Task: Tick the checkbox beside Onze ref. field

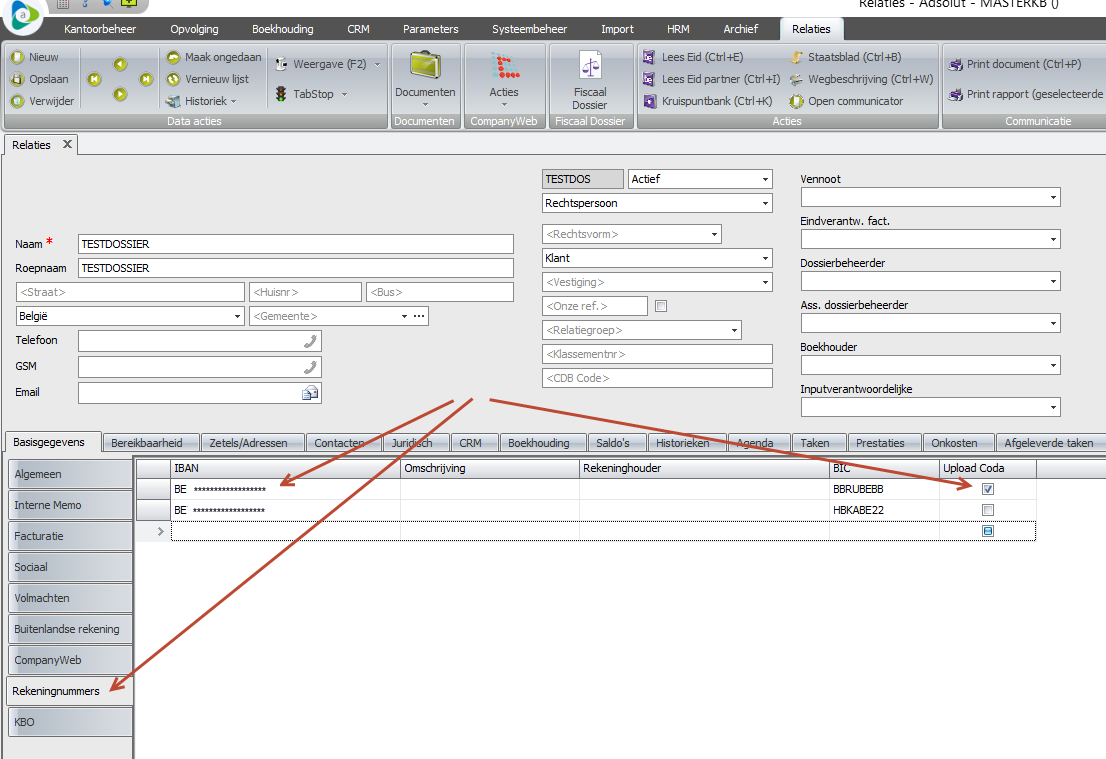Action: pyautogui.click(x=660, y=306)
